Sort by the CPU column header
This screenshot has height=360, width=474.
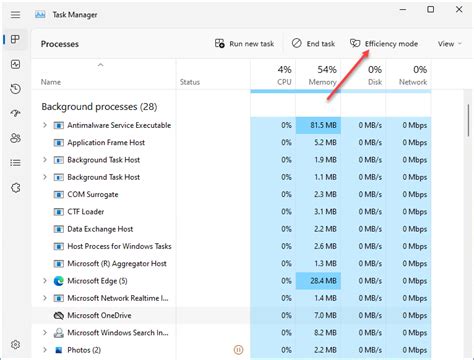tap(273, 75)
